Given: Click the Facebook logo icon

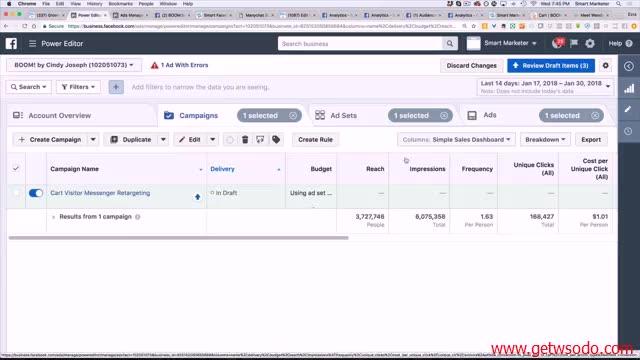Looking at the screenshot, I should [11, 43].
